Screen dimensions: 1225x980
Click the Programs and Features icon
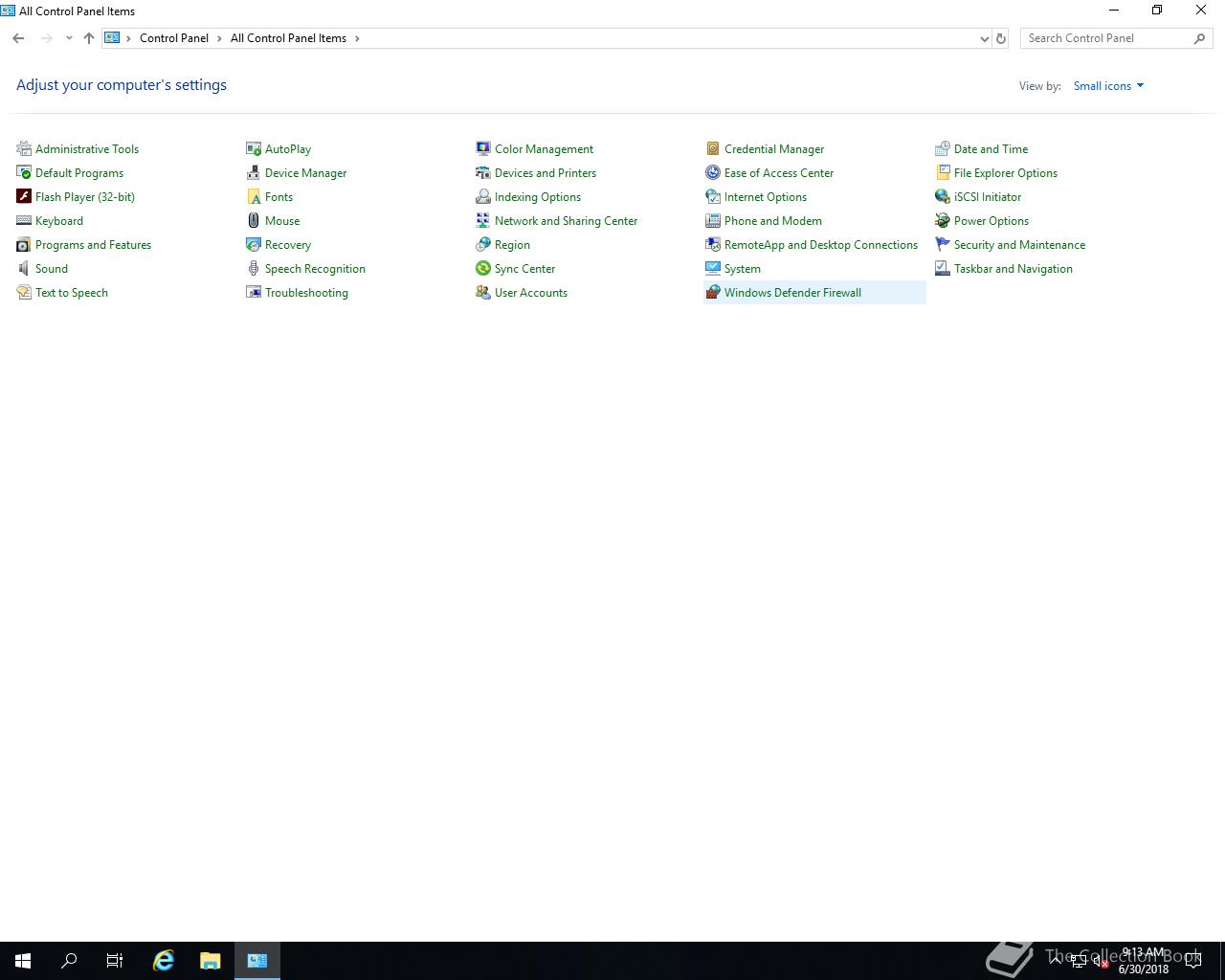24,244
